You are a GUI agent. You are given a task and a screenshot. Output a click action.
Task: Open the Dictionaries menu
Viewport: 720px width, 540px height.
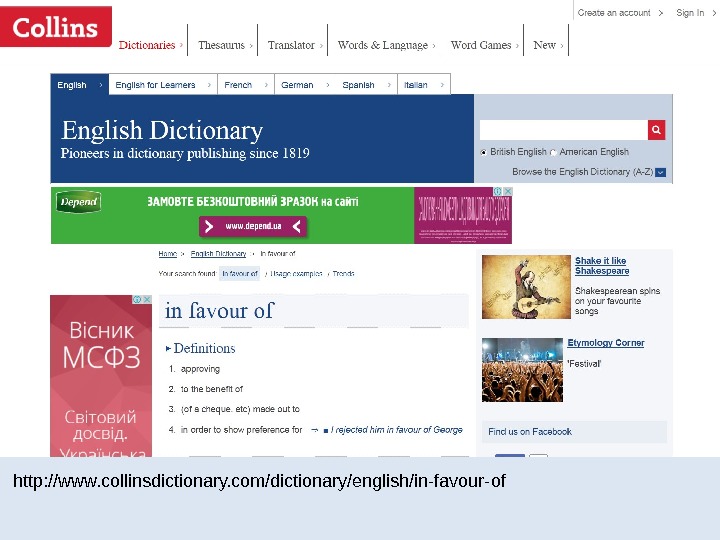pos(147,45)
